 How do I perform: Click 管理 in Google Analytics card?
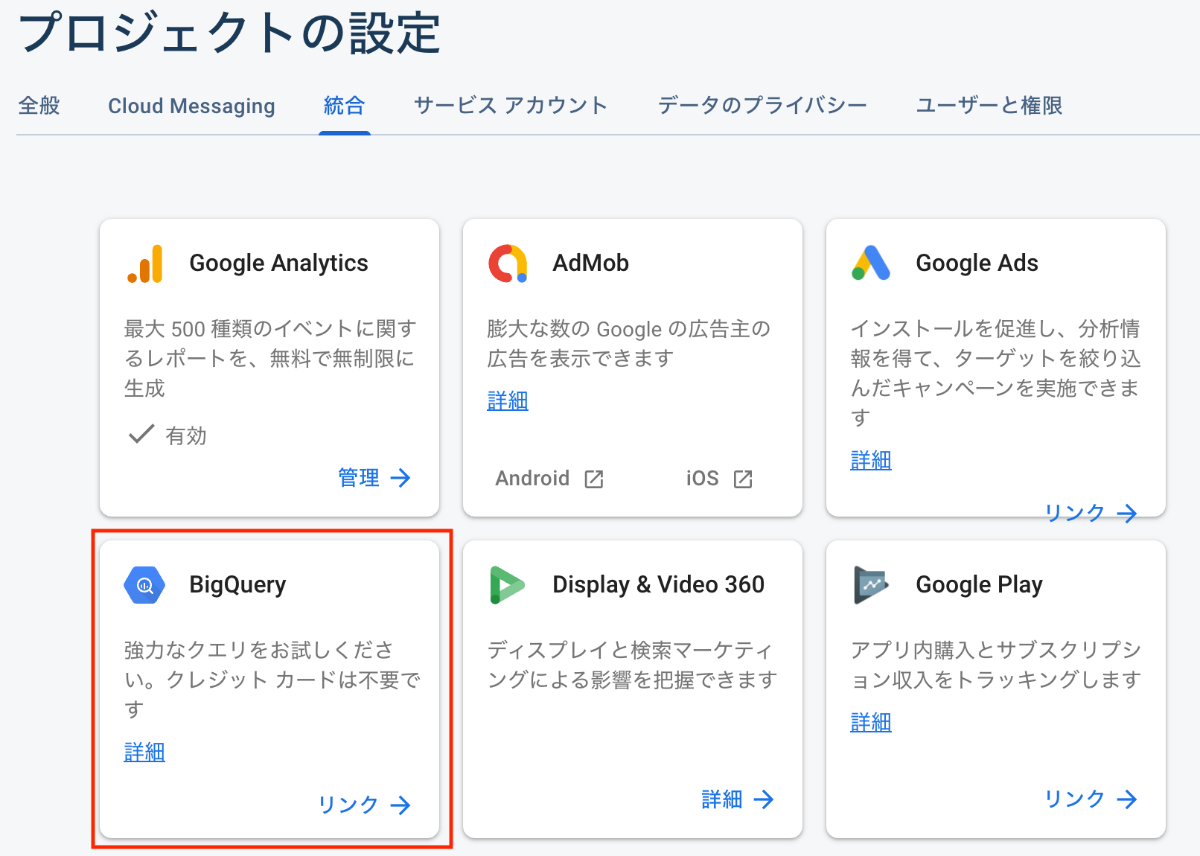pyautogui.click(x=359, y=478)
